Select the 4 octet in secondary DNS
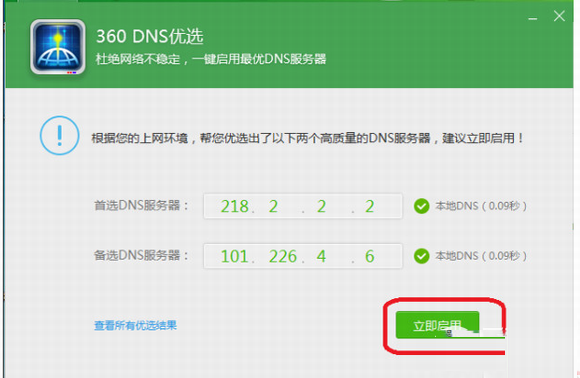Viewport: 580px width, 378px height. pyautogui.click(x=321, y=256)
